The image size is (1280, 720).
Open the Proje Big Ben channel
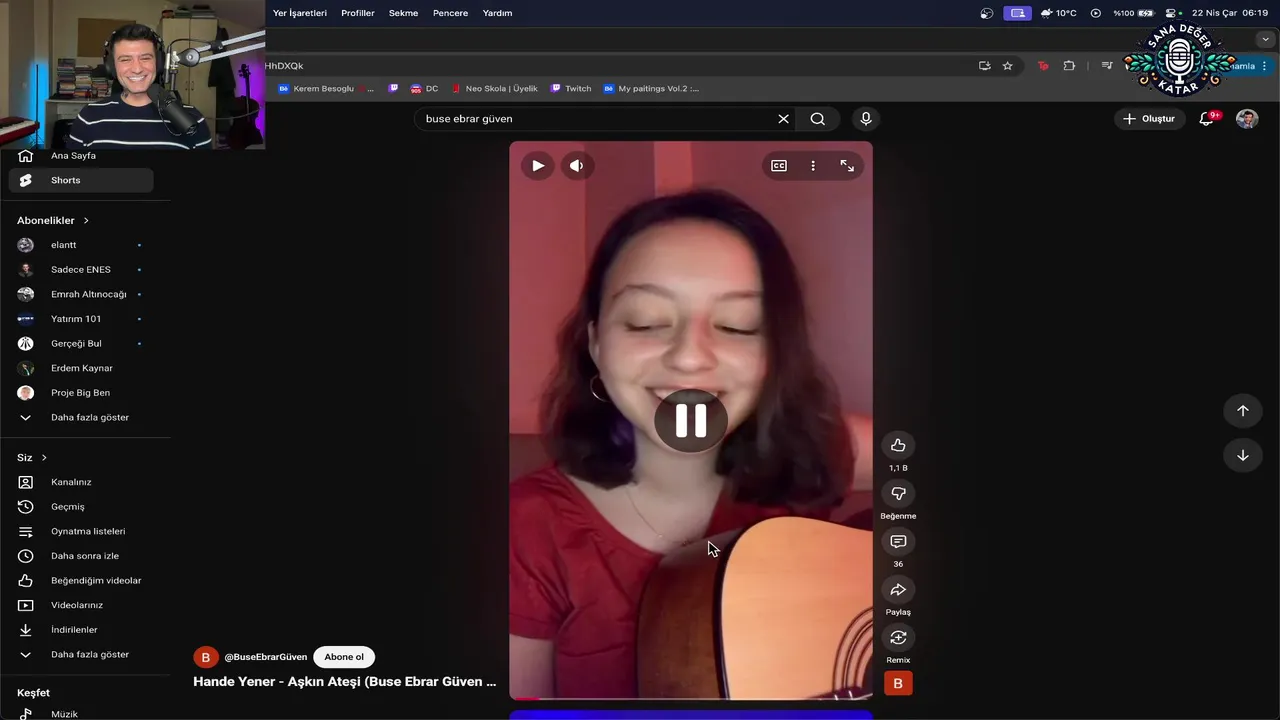click(x=81, y=393)
